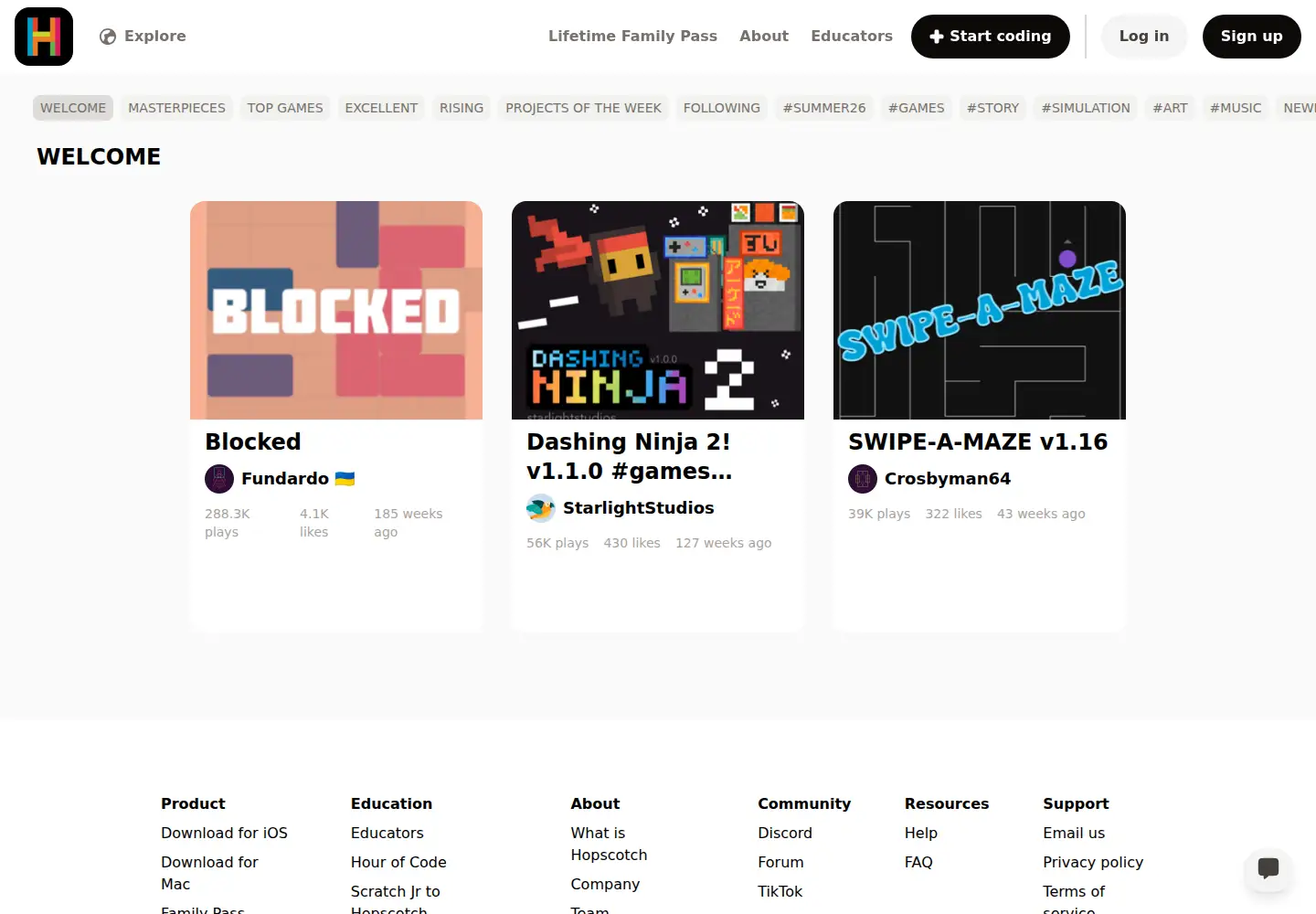
Task: Go to the Educators header link
Action: (852, 37)
